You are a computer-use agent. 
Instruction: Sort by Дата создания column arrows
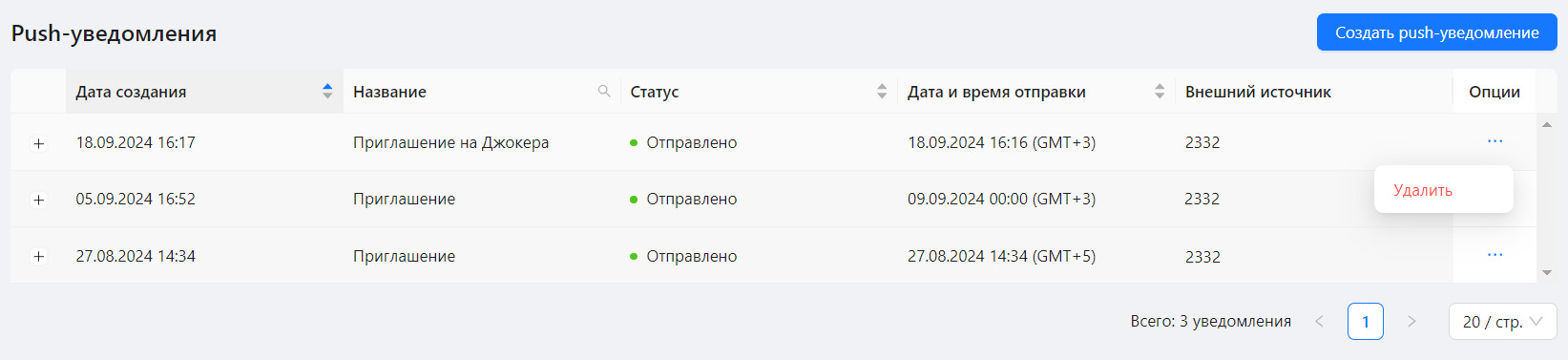point(327,92)
